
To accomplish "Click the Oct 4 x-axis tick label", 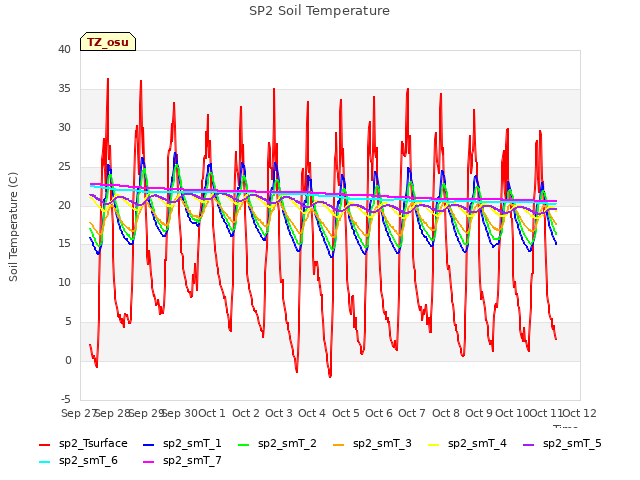I will click(x=312, y=413).
